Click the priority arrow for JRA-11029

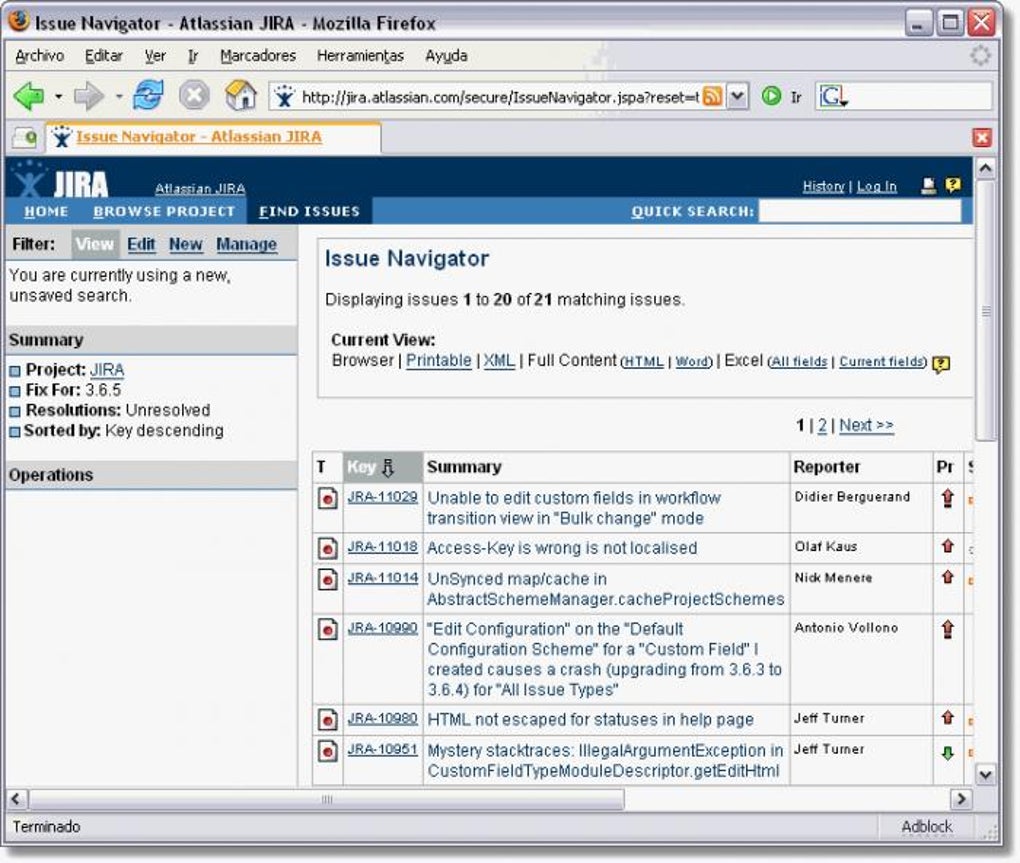tap(948, 498)
